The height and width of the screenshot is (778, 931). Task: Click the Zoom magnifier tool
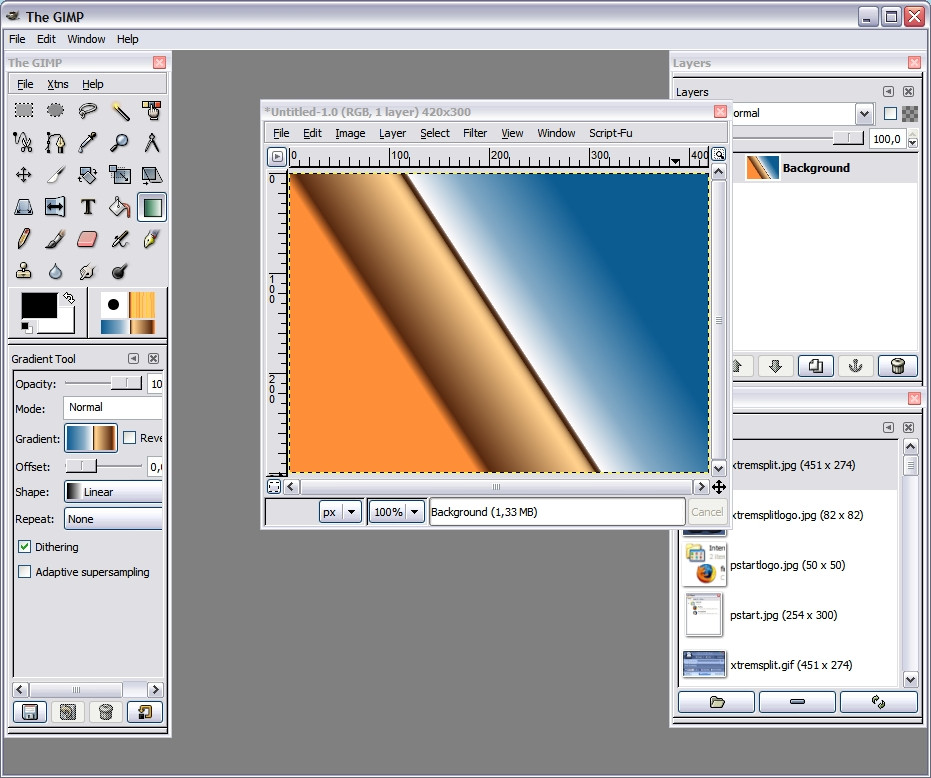(120, 143)
